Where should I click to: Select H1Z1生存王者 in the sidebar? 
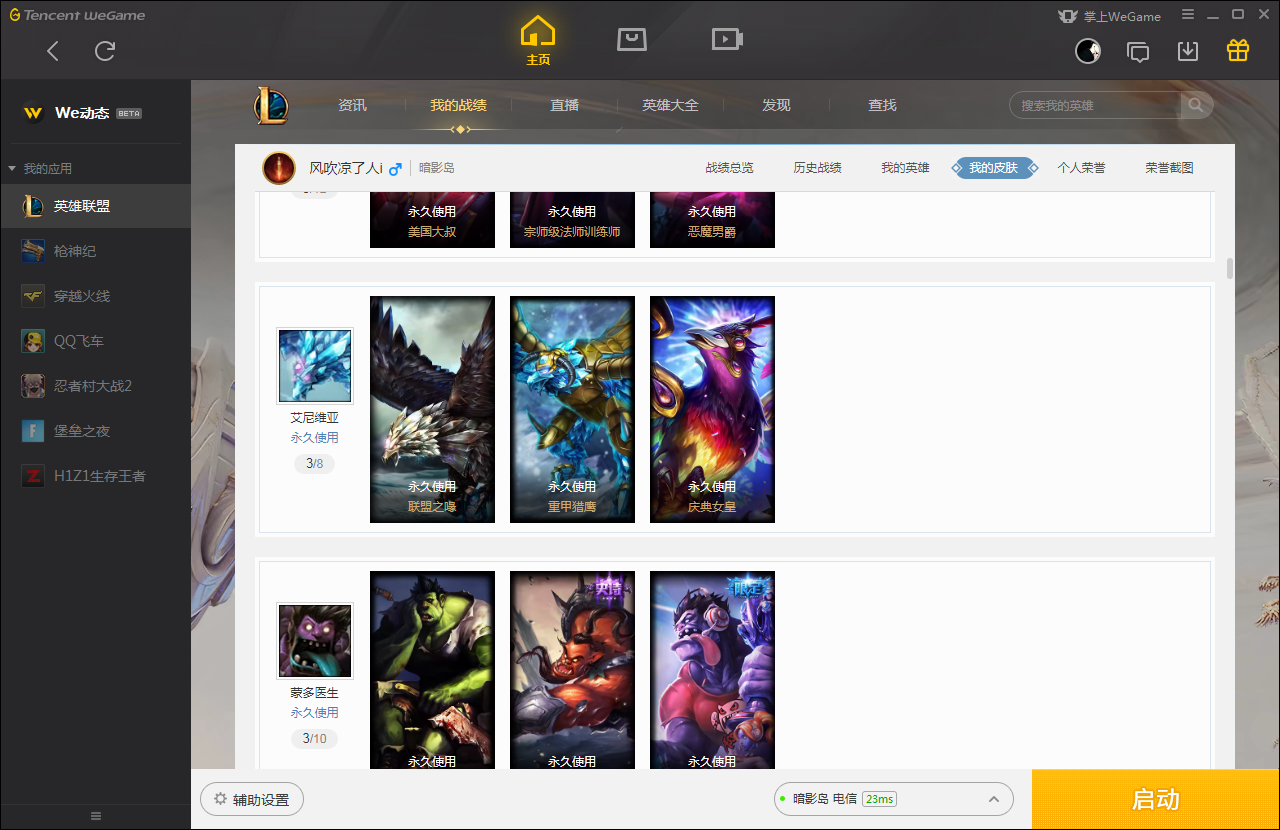[x=95, y=476]
